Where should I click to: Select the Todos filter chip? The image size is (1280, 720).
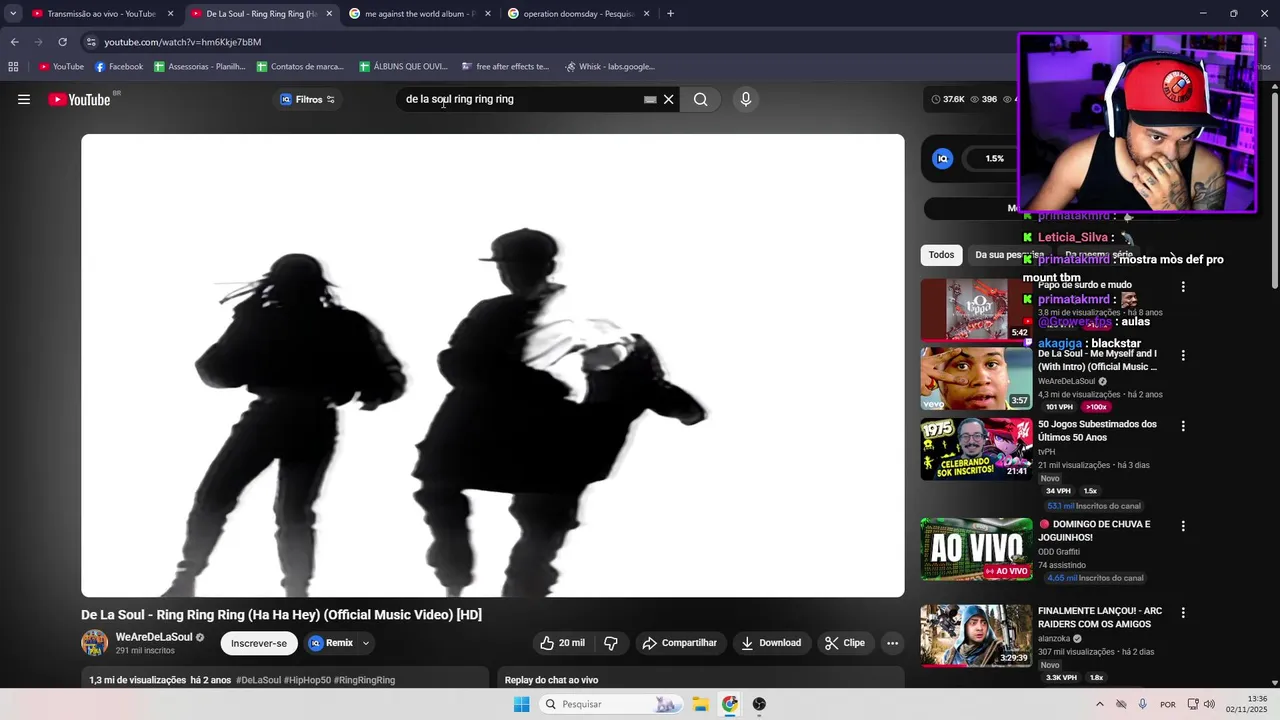click(x=941, y=255)
